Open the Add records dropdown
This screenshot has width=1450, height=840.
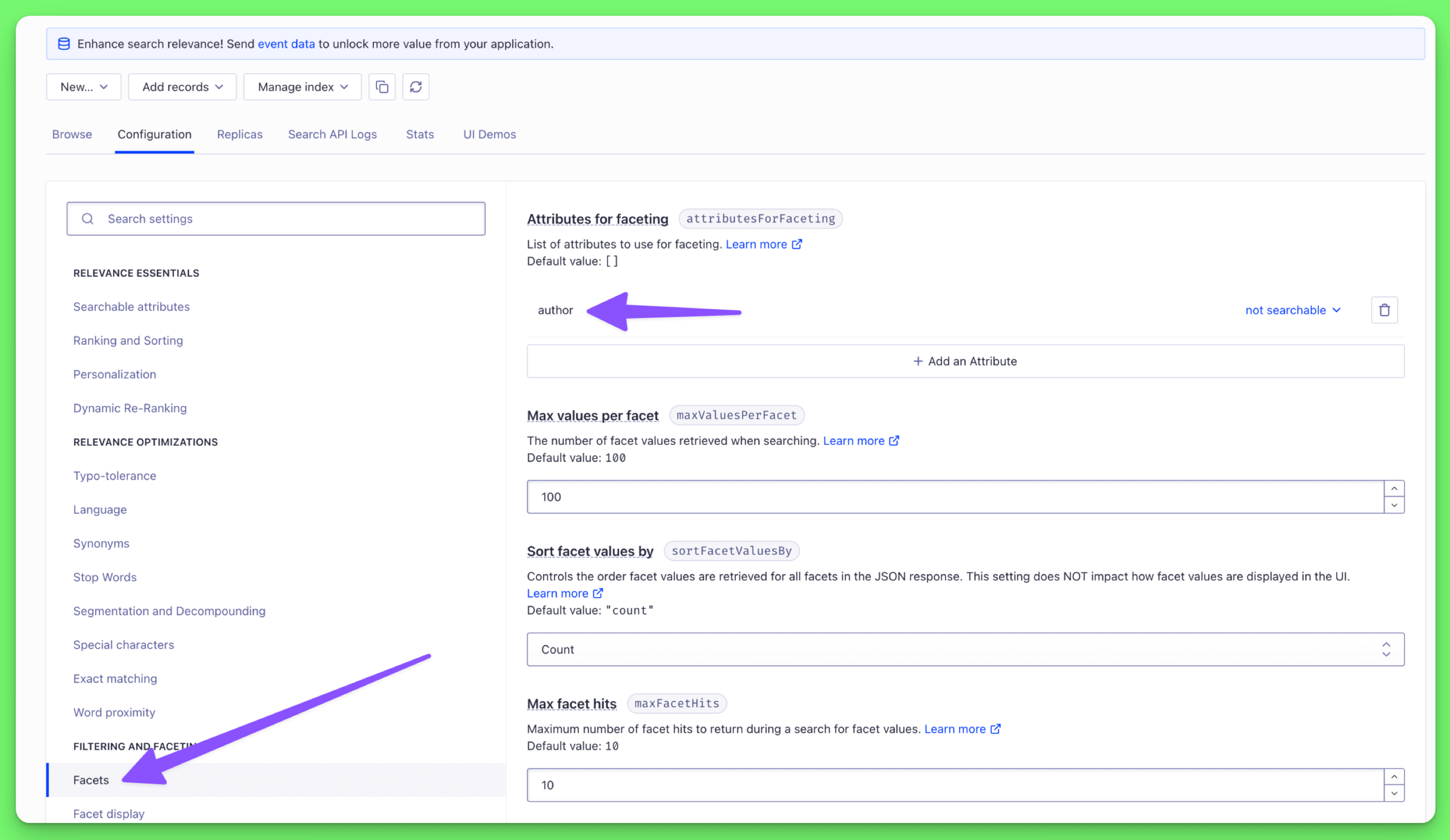pyautogui.click(x=182, y=87)
